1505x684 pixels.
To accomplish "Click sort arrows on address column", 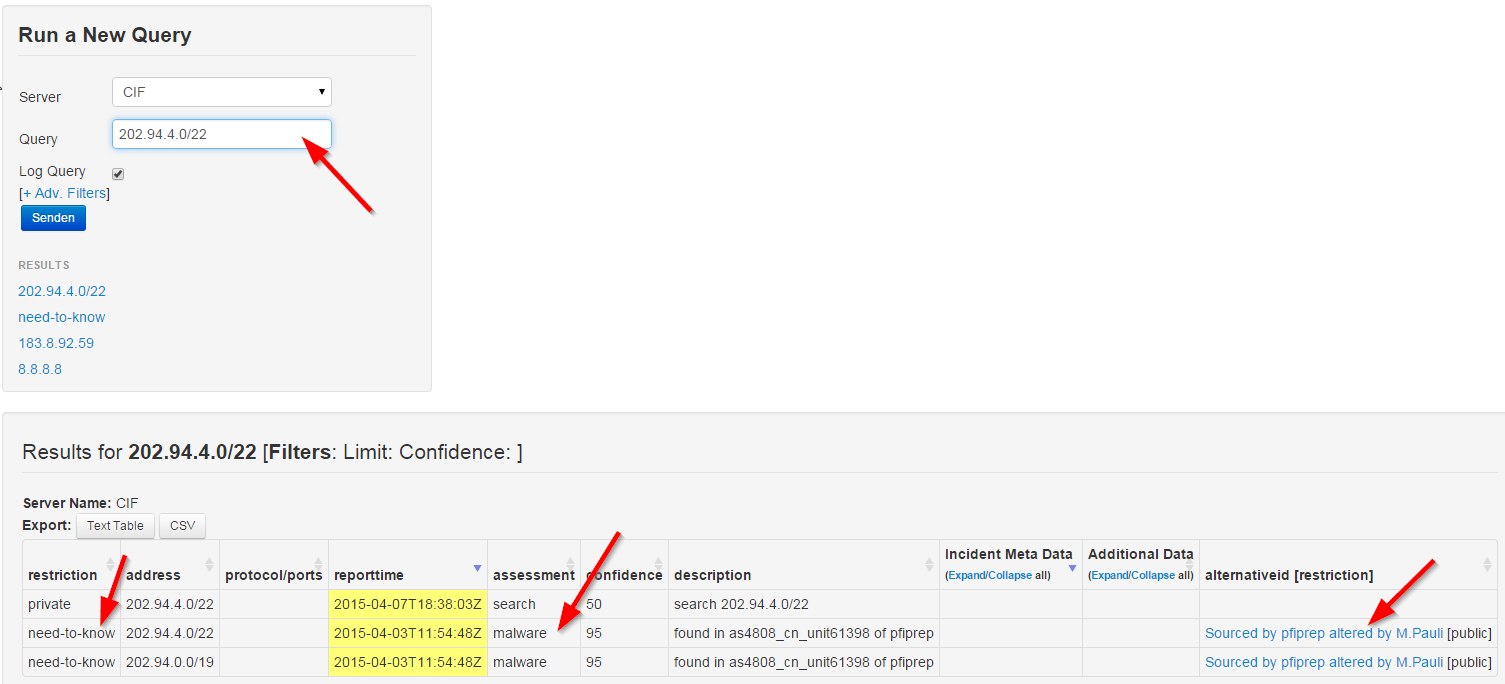I will click(210, 564).
